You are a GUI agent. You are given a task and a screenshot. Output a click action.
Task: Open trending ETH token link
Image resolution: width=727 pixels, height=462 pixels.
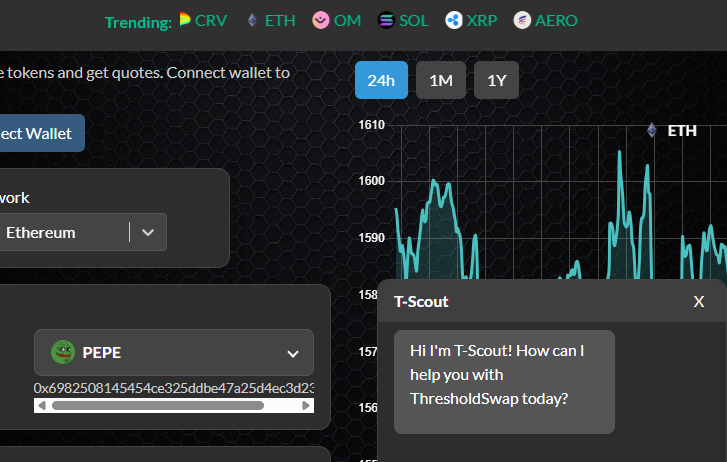(272, 20)
